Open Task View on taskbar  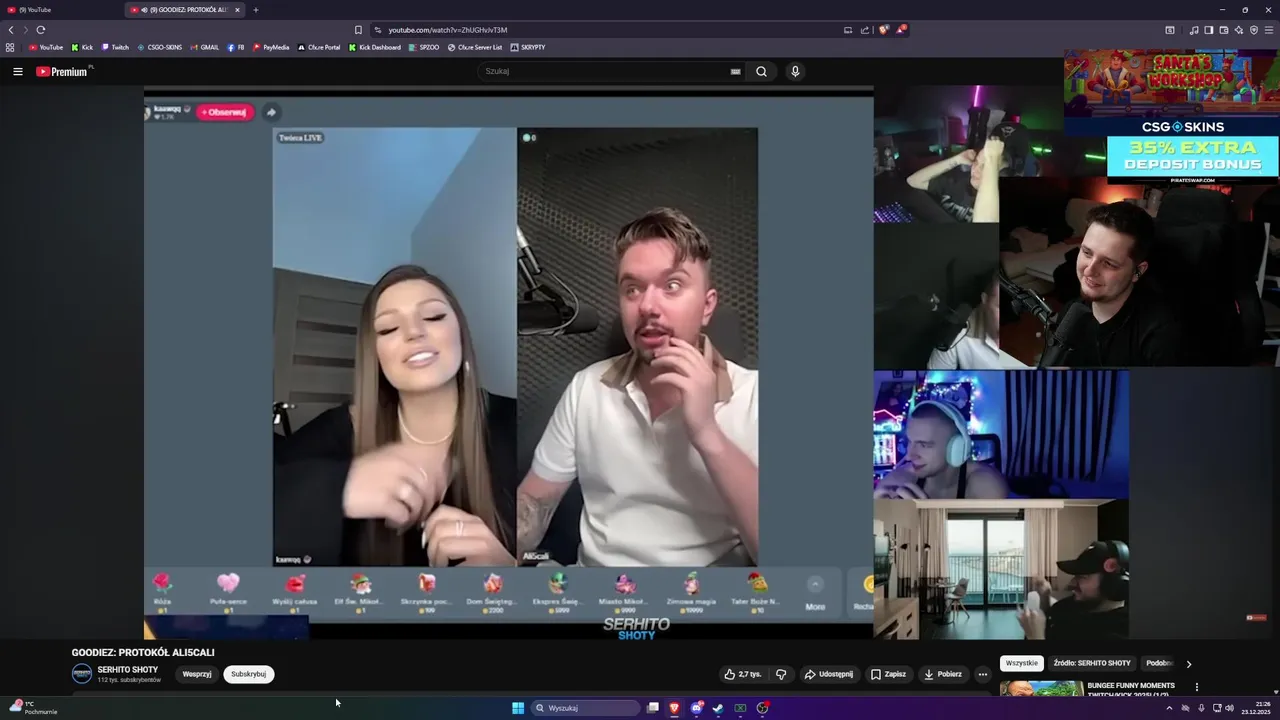(x=653, y=708)
